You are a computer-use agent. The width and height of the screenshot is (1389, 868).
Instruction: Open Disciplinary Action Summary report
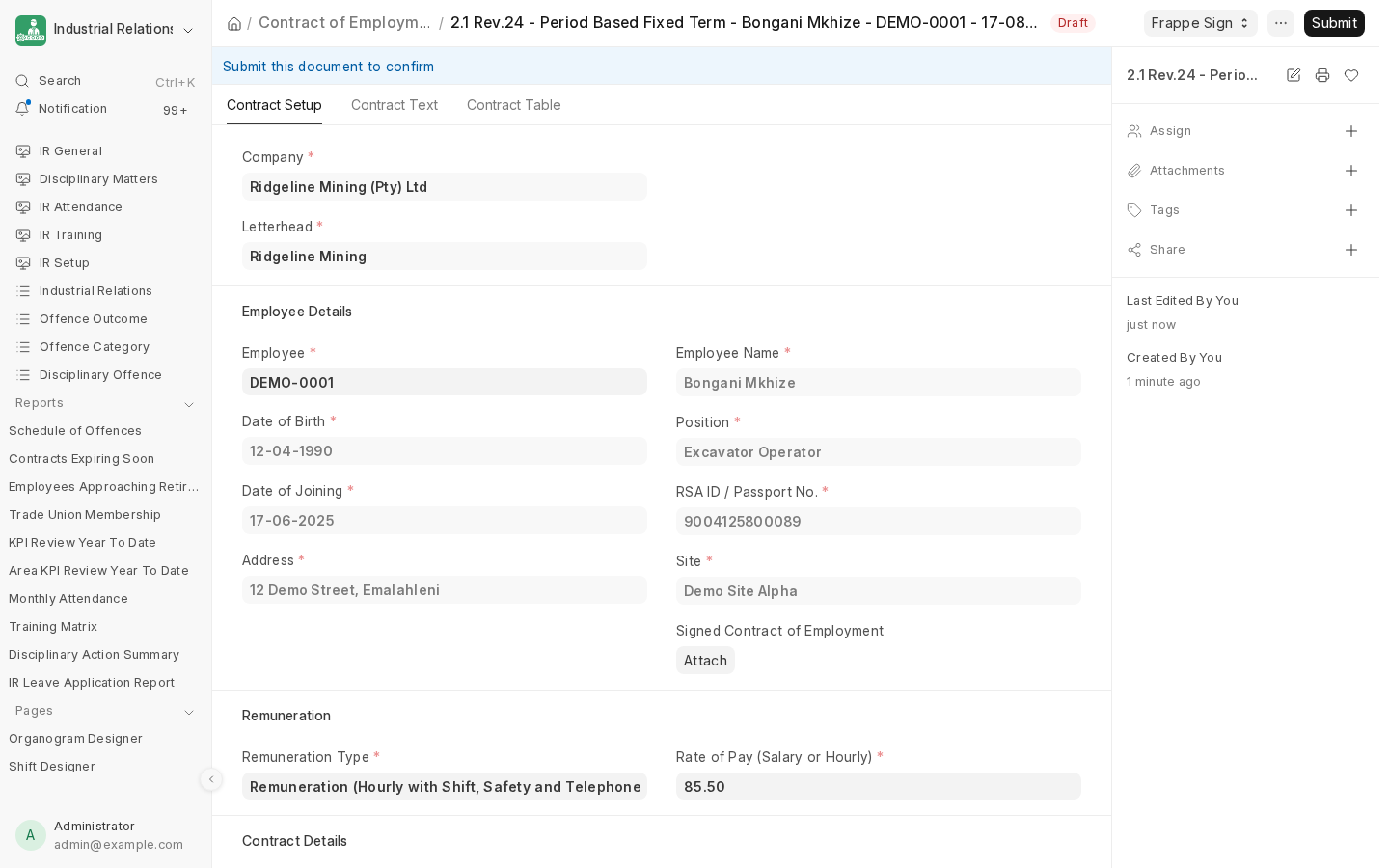(x=95, y=655)
